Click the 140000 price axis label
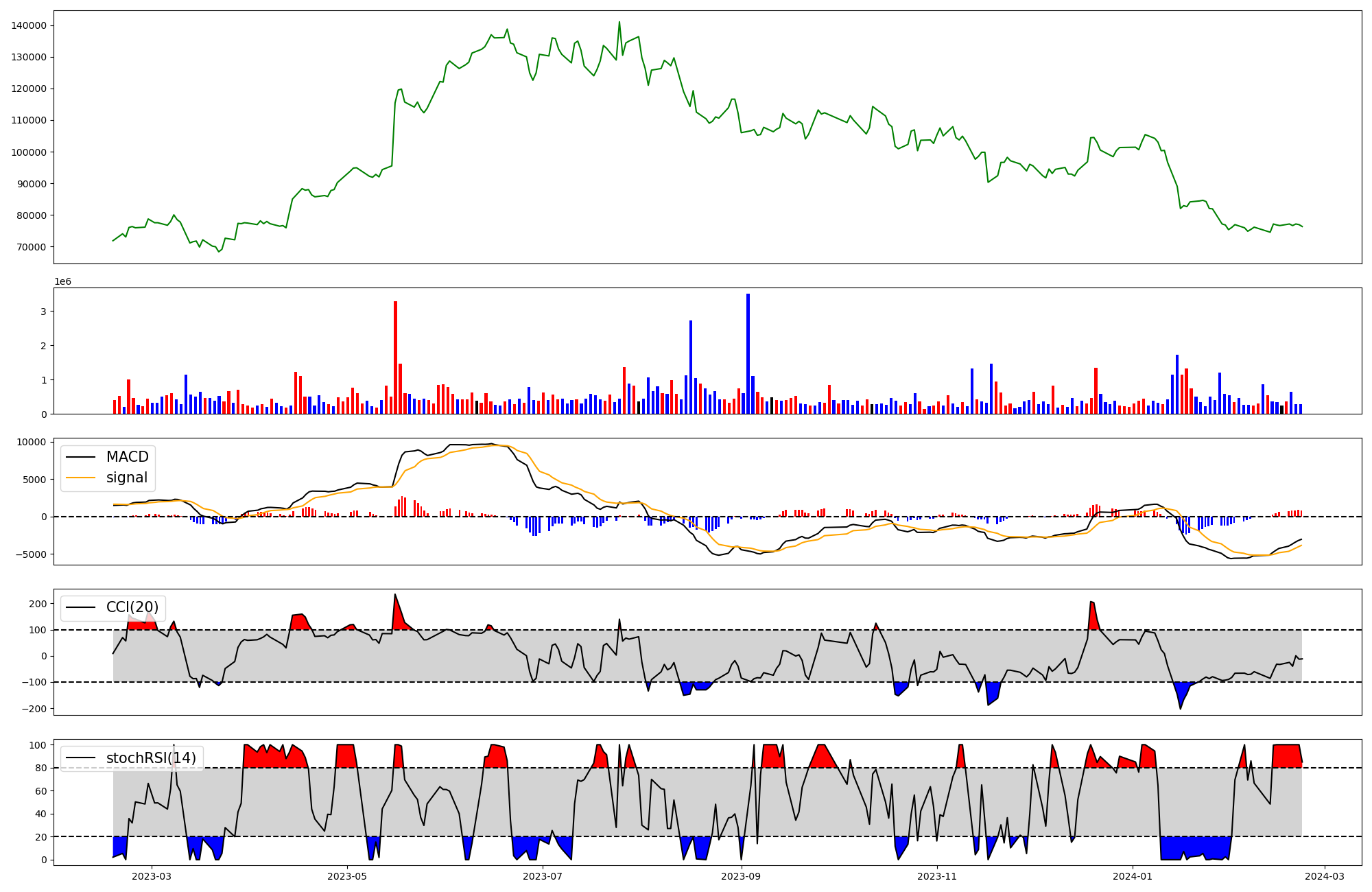This screenshot has width=1372, height=892. coord(29,25)
